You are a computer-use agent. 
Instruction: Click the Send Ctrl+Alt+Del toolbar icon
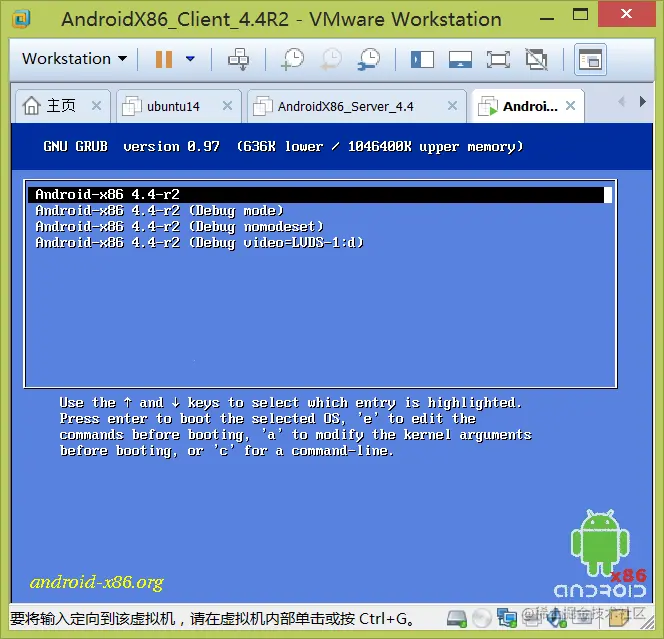pos(238,59)
